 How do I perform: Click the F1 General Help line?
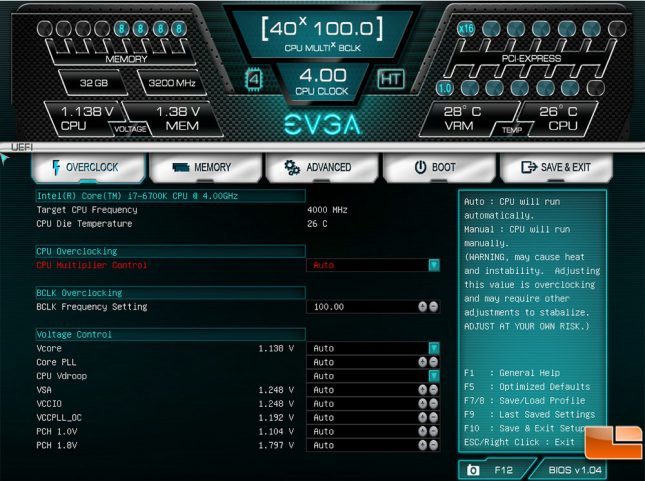tap(512, 373)
